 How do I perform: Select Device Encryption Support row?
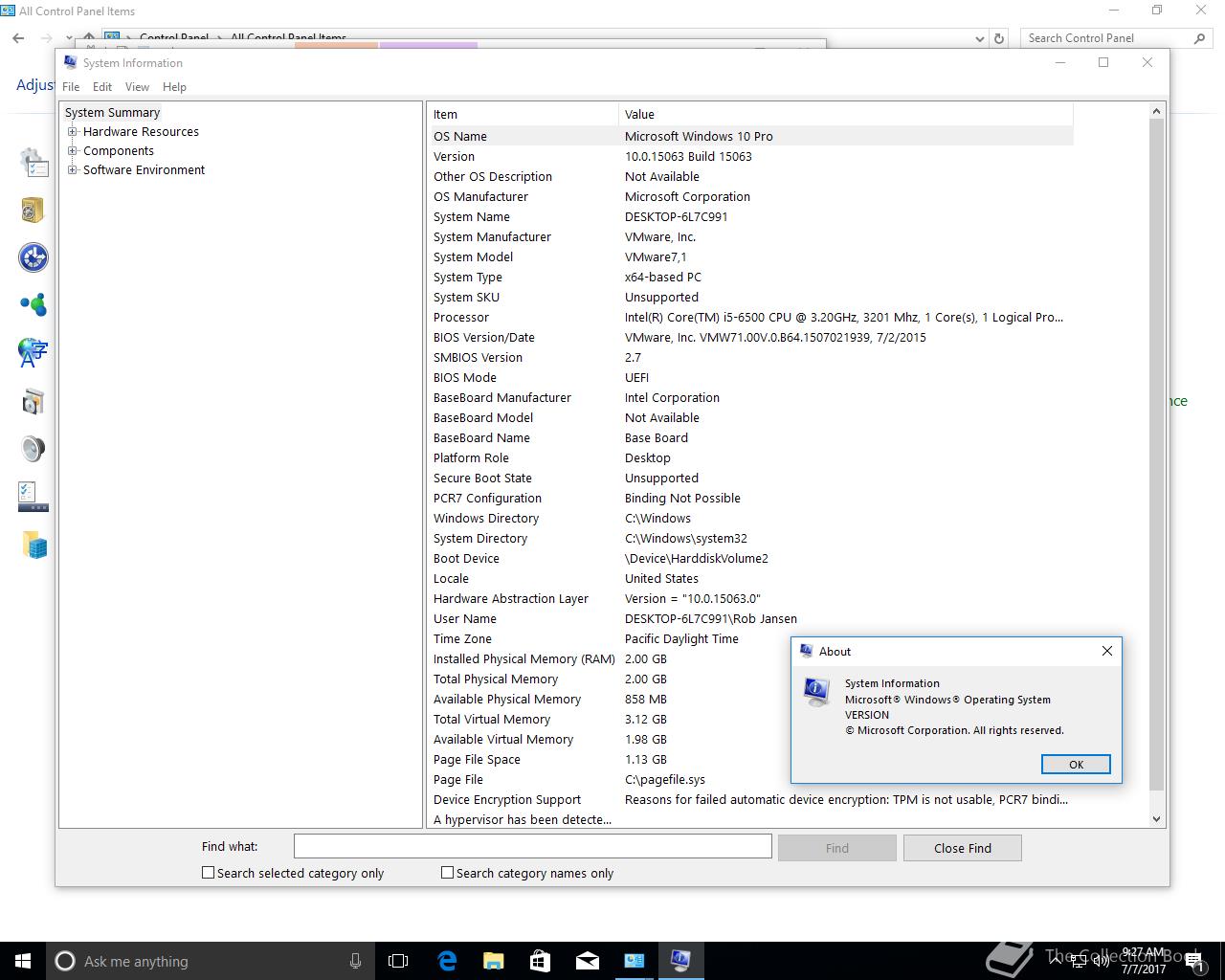tap(750, 799)
